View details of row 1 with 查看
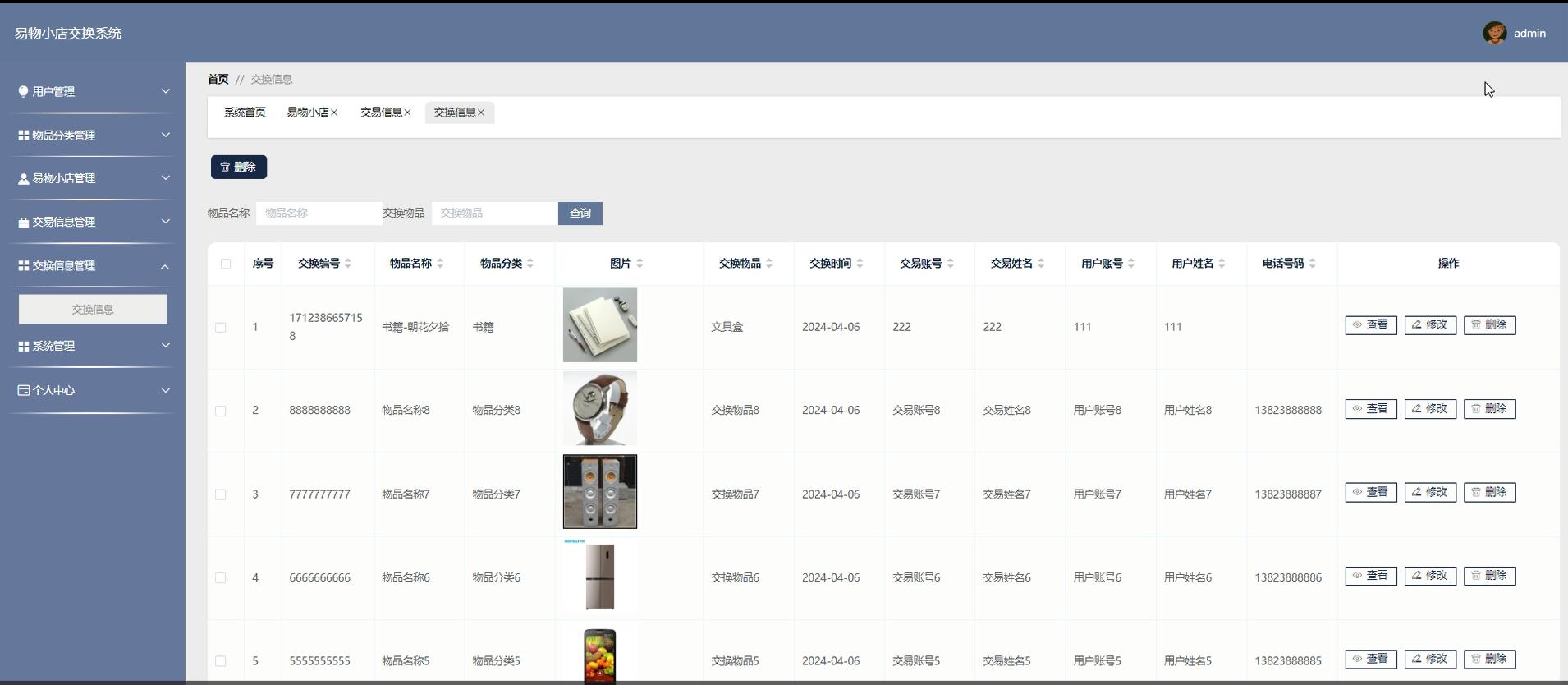The image size is (1568, 685). pos(1371,325)
